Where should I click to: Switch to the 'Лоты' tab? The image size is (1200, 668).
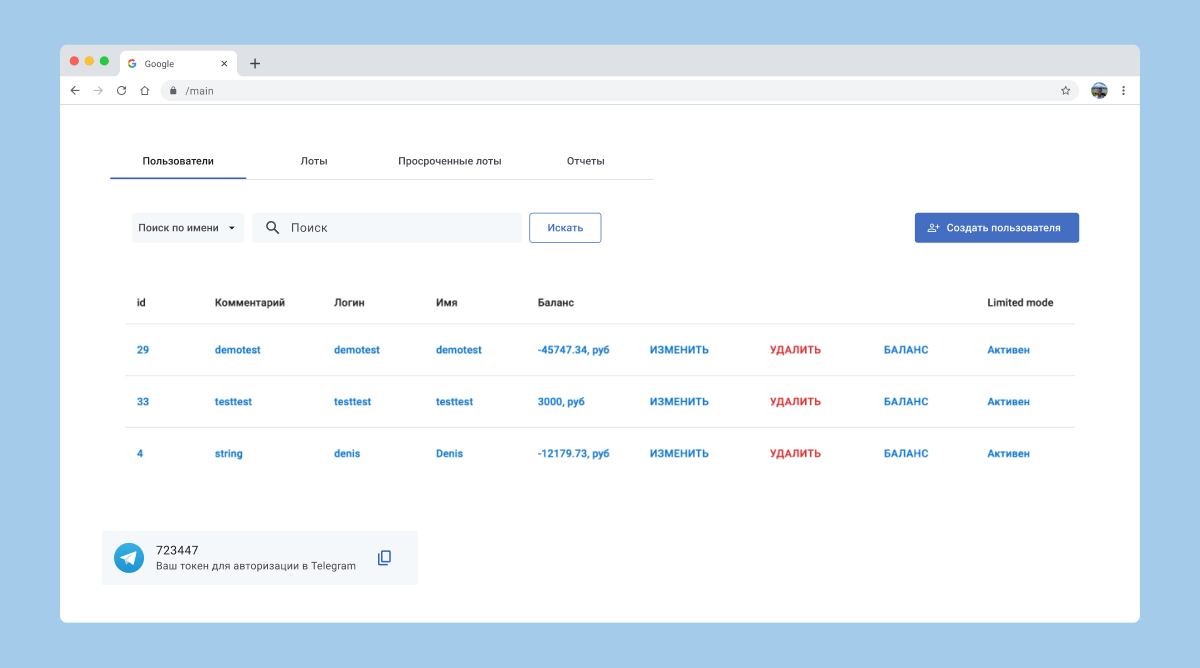click(314, 161)
